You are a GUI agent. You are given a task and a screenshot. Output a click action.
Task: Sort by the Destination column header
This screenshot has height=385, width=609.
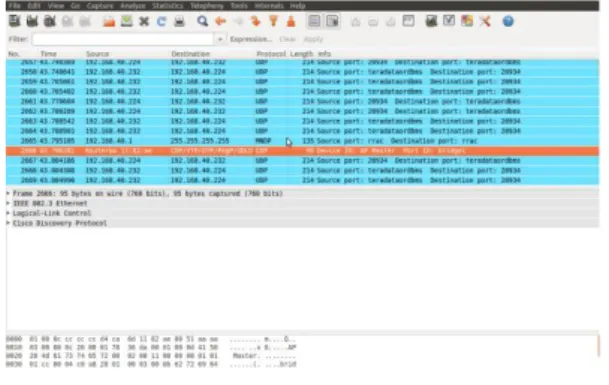tap(190, 54)
